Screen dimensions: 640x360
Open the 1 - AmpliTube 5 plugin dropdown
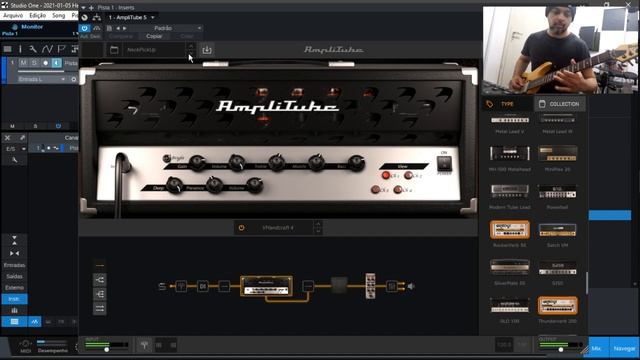[x=131, y=17]
